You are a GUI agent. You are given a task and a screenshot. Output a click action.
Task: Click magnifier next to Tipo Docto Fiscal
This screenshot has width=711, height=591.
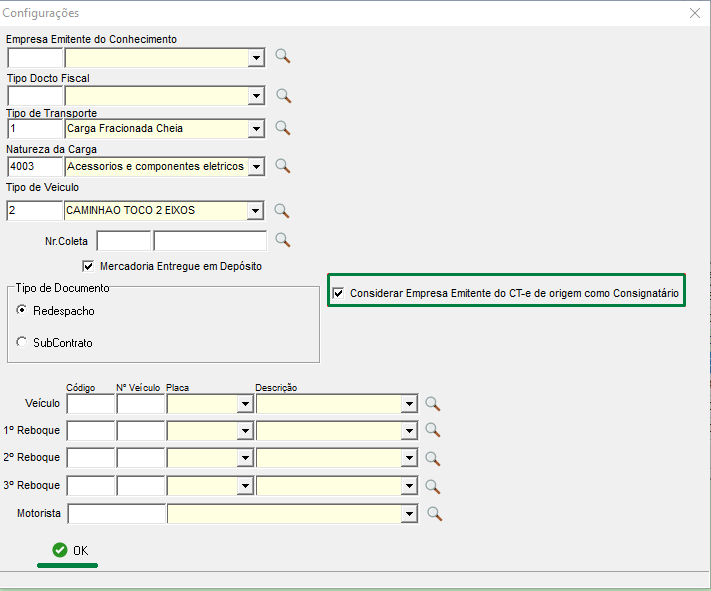point(283,96)
